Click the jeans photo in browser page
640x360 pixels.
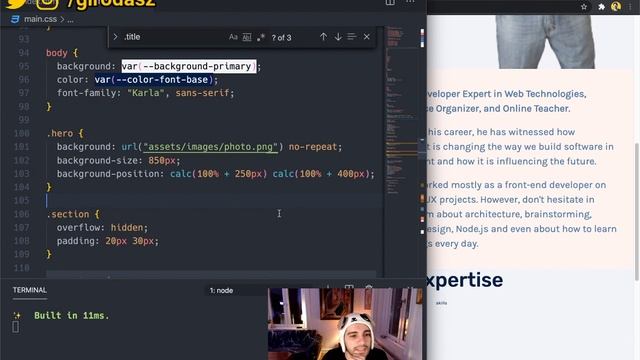[x=545, y=42]
